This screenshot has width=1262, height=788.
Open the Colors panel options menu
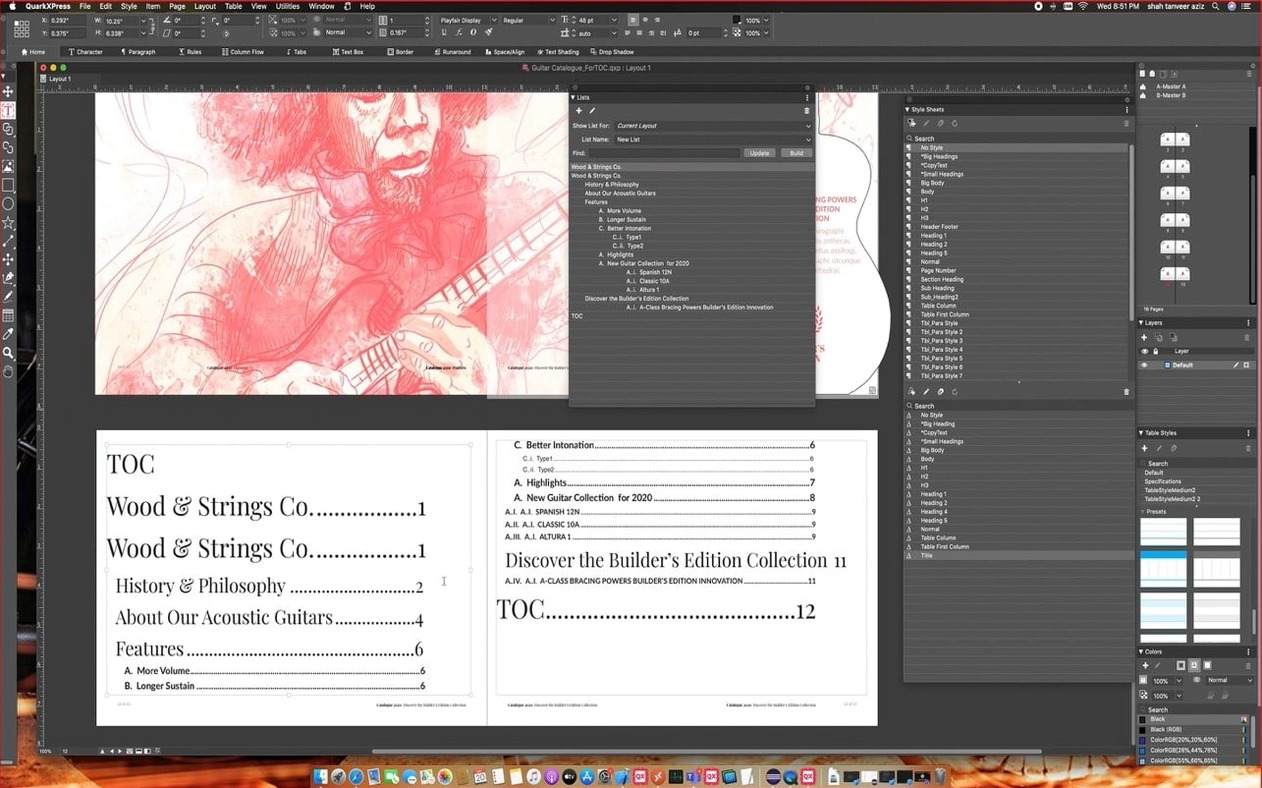click(1249, 652)
